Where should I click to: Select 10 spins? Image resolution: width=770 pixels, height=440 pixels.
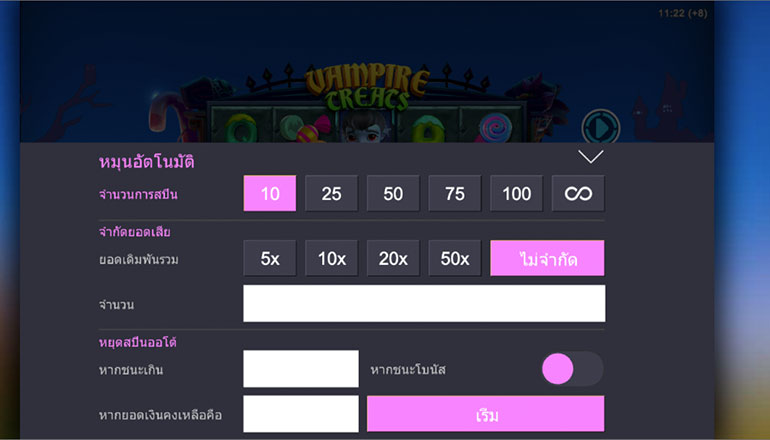270,194
